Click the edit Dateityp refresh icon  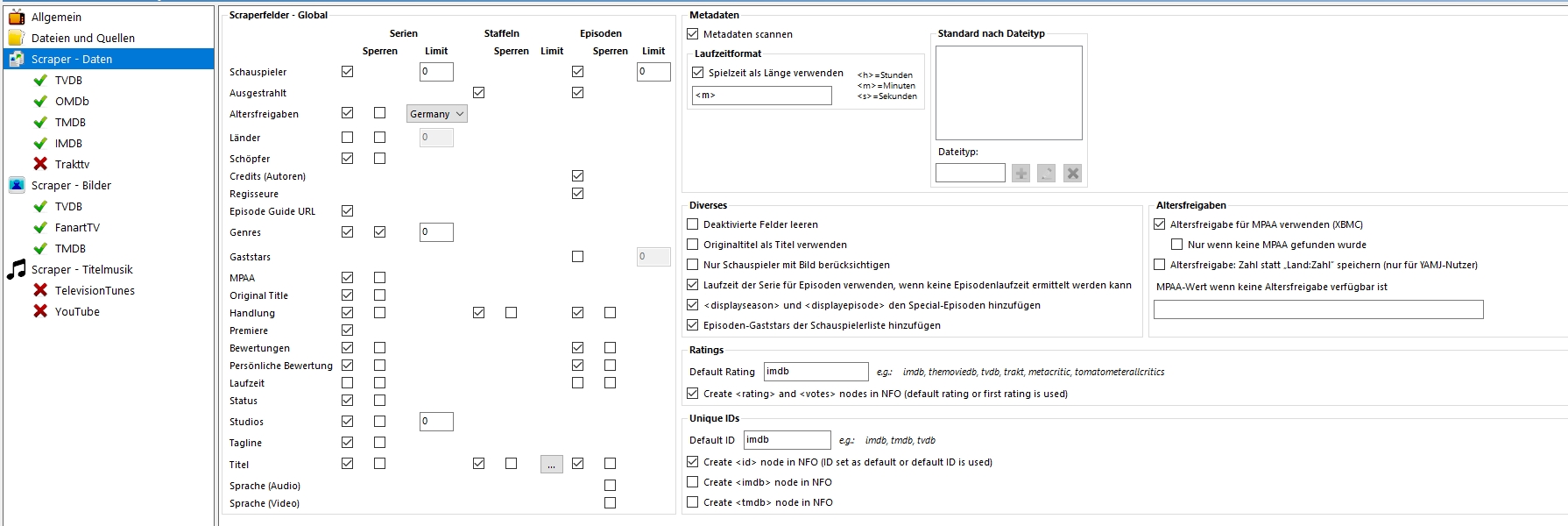[1047, 174]
